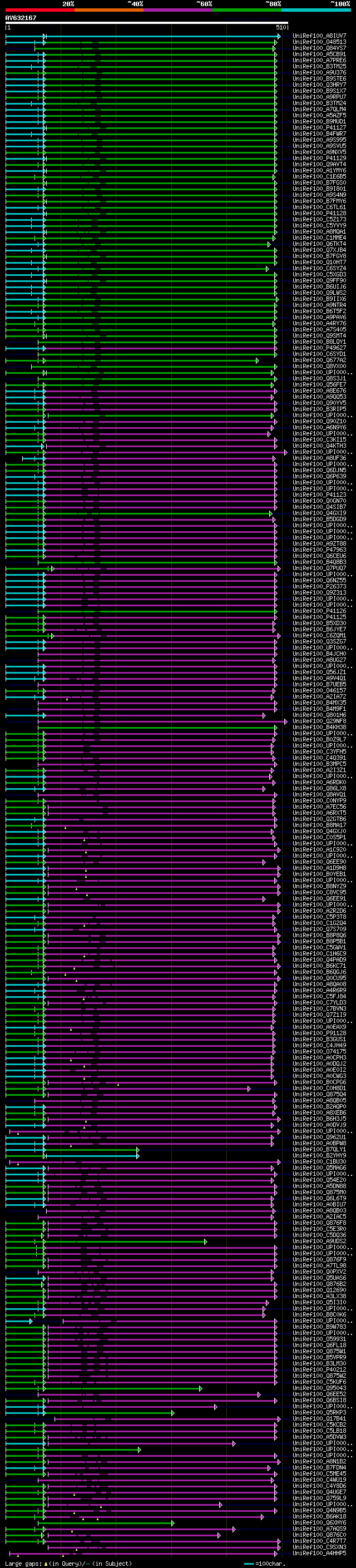Select the UniRef100_B3MPC5 label
This screenshot has height=1568, width=356.
pos(319,763)
